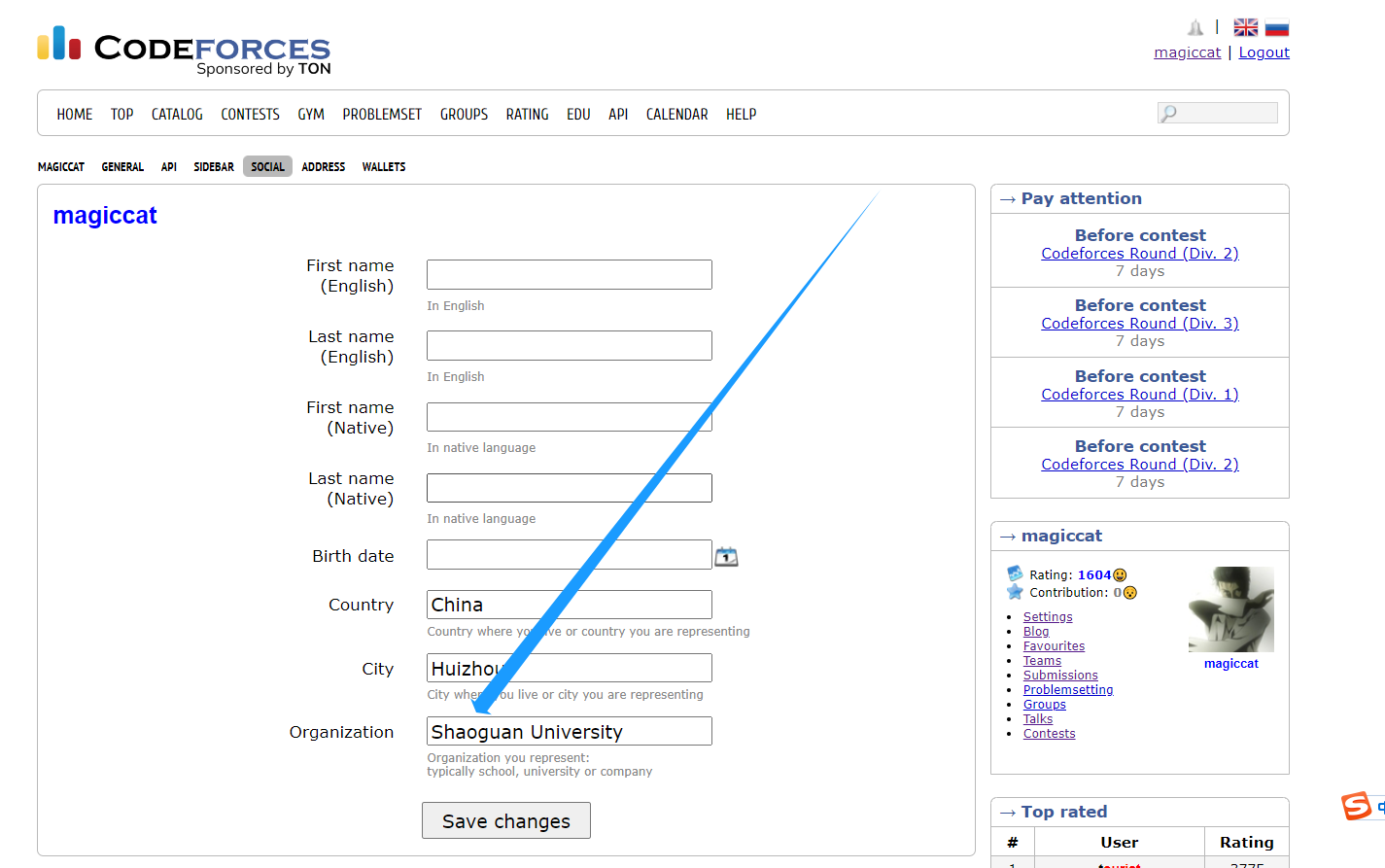Open the PROBLEMSET menu item
1385x868 pixels.
tap(382, 115)
